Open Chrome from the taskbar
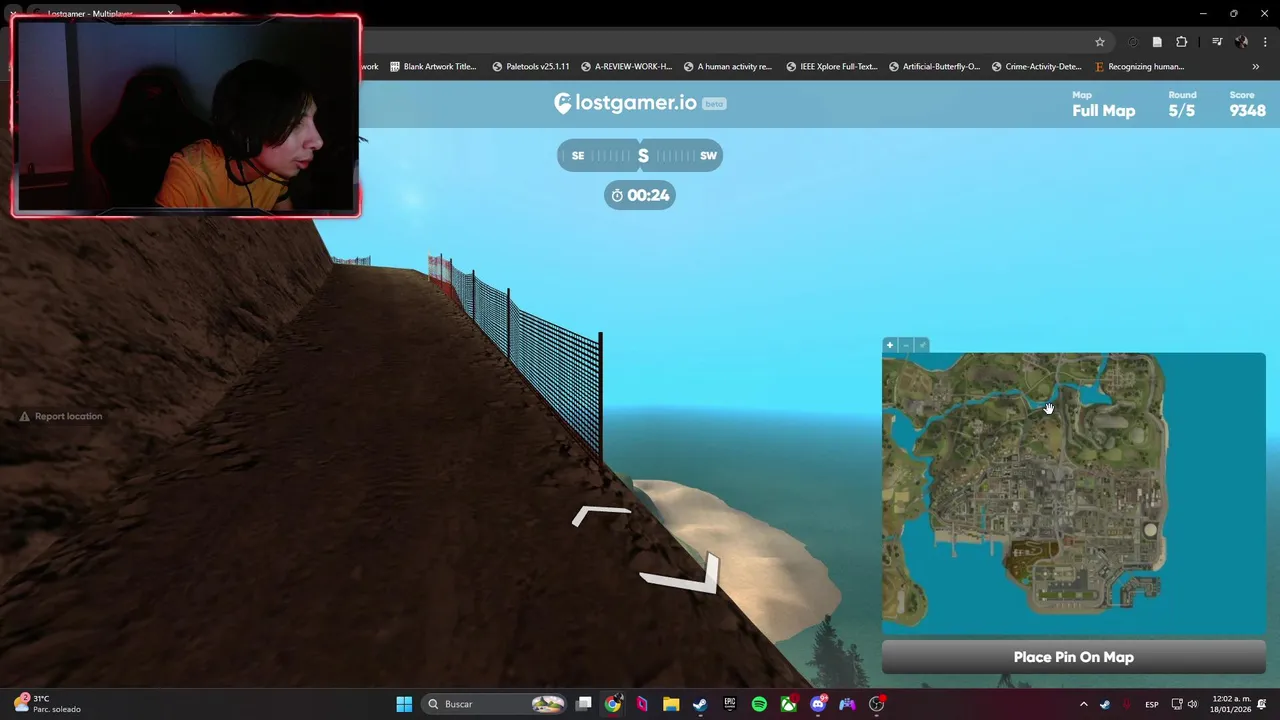The height and width of the screenshot is (720, 1280). (613, 704)
